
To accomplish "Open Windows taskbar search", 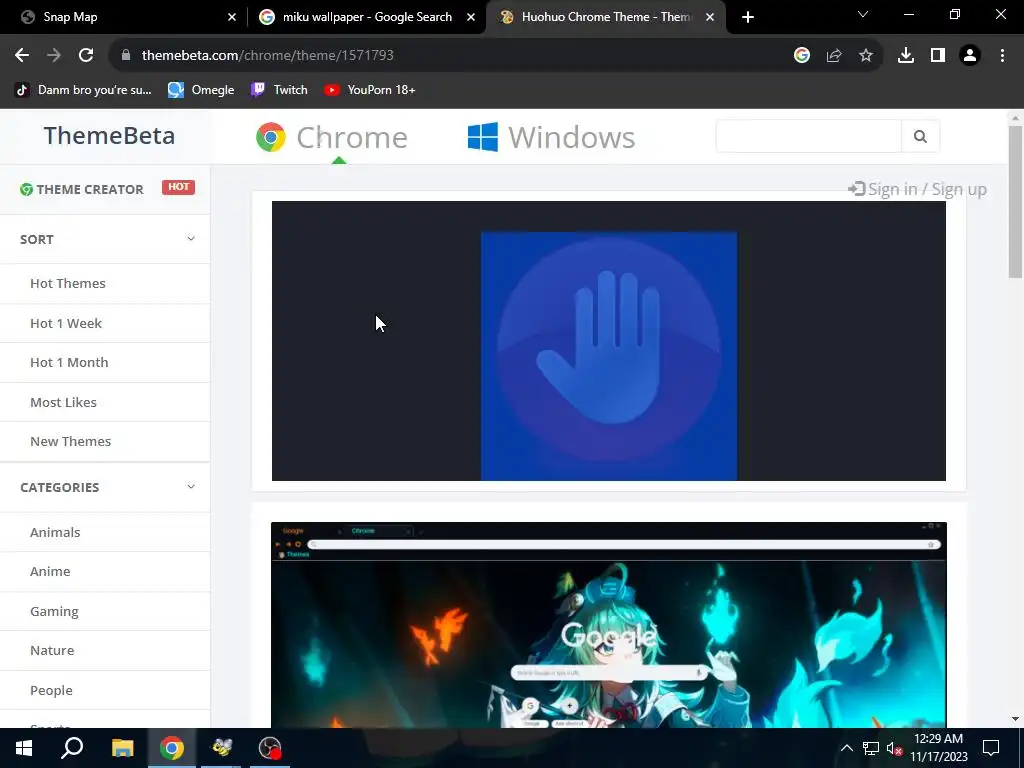I will click(x=72, y=748).
